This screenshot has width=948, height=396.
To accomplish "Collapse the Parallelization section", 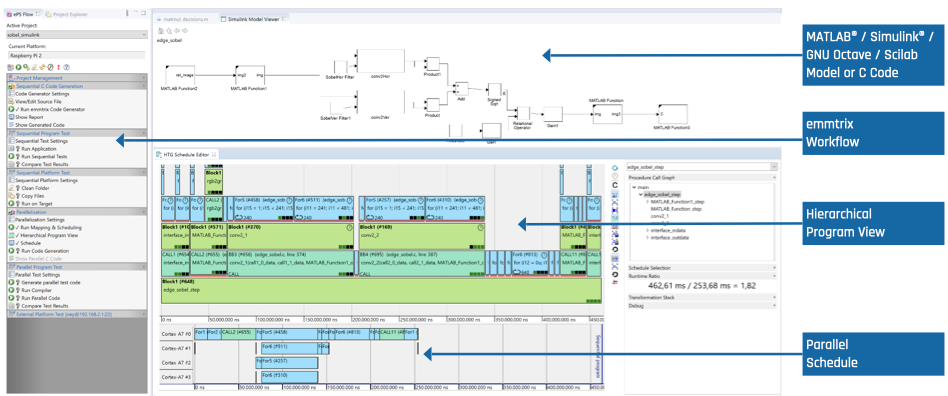I will coord(77,212).
